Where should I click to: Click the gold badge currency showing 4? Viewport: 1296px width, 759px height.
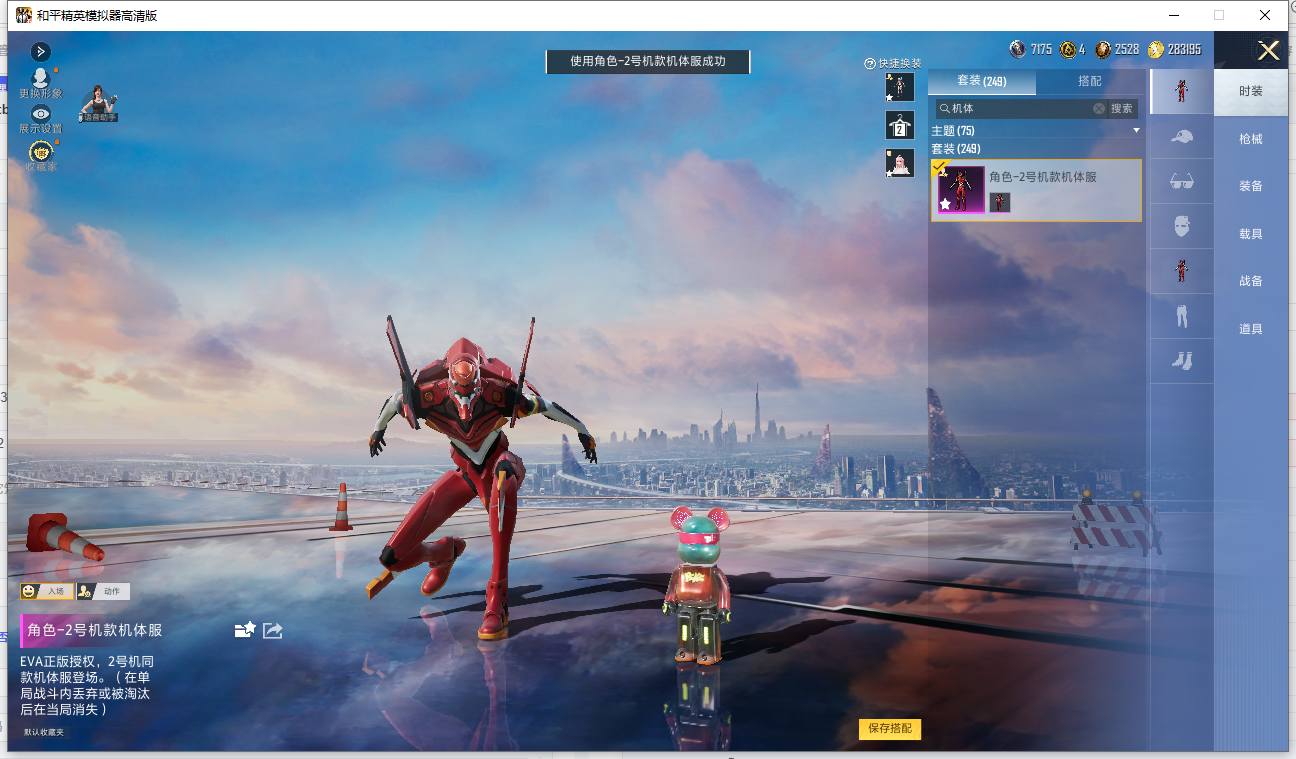[x=1068, y=49]
